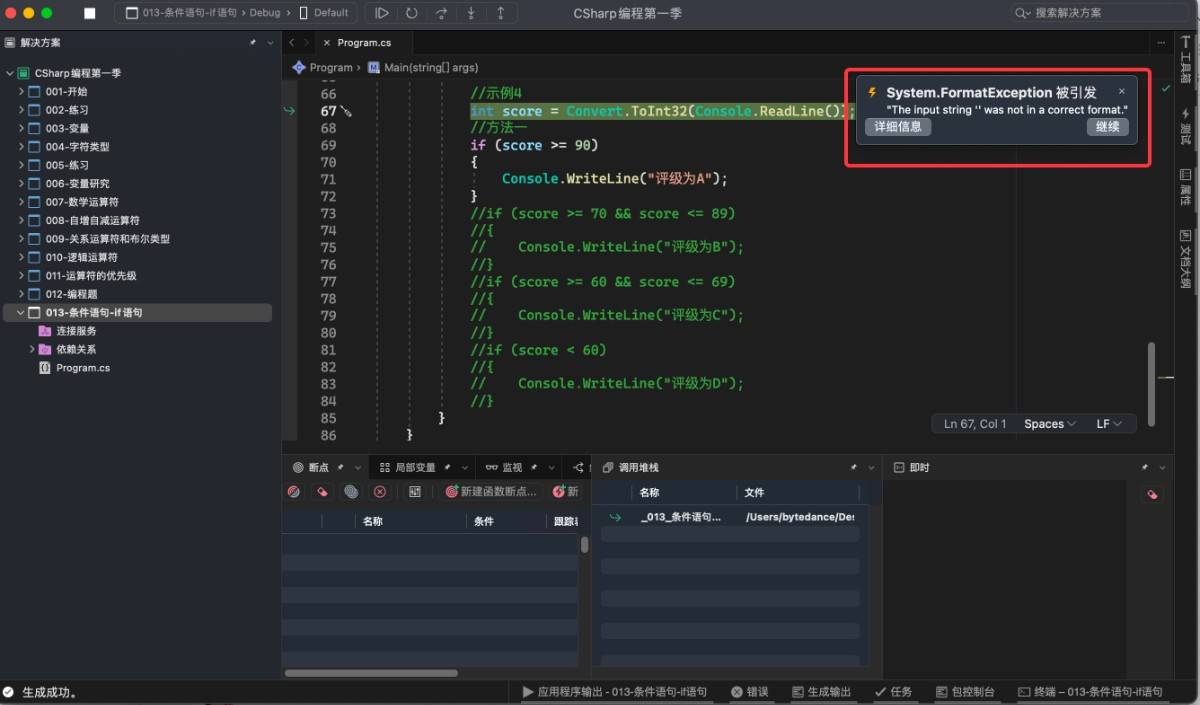The height and width of the screenshot is (705, 1200).
Task: Click the breakpoint properties panel icon
Action: click(x=415, y=492)
